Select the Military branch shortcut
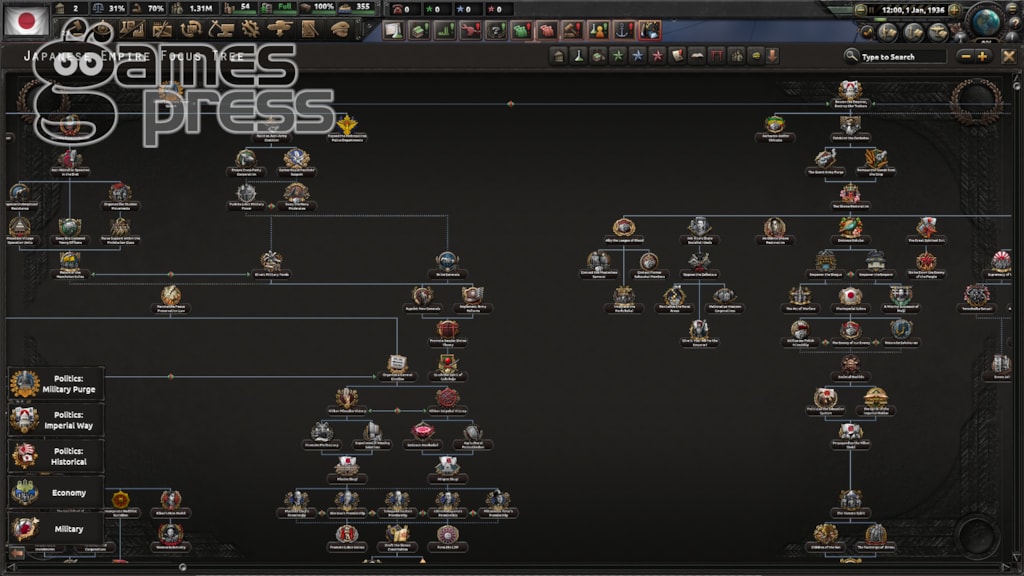 pos(56,528)
